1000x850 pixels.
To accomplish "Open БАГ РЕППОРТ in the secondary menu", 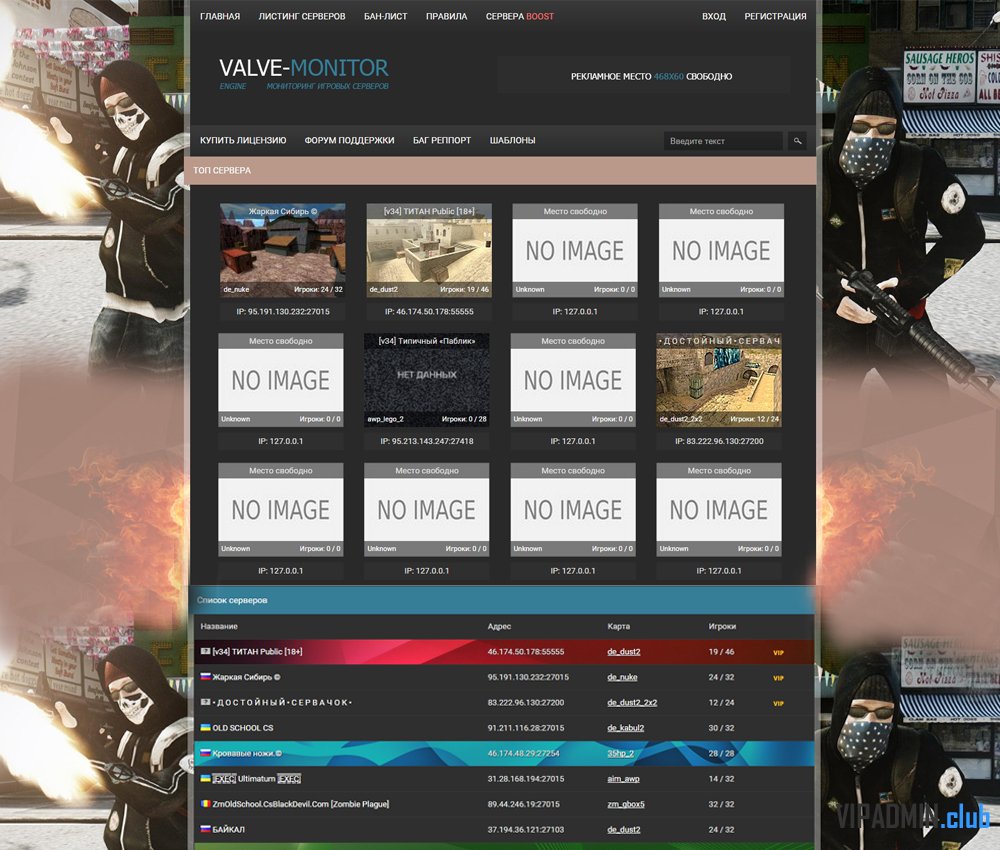I will click(x=442, y=140).
